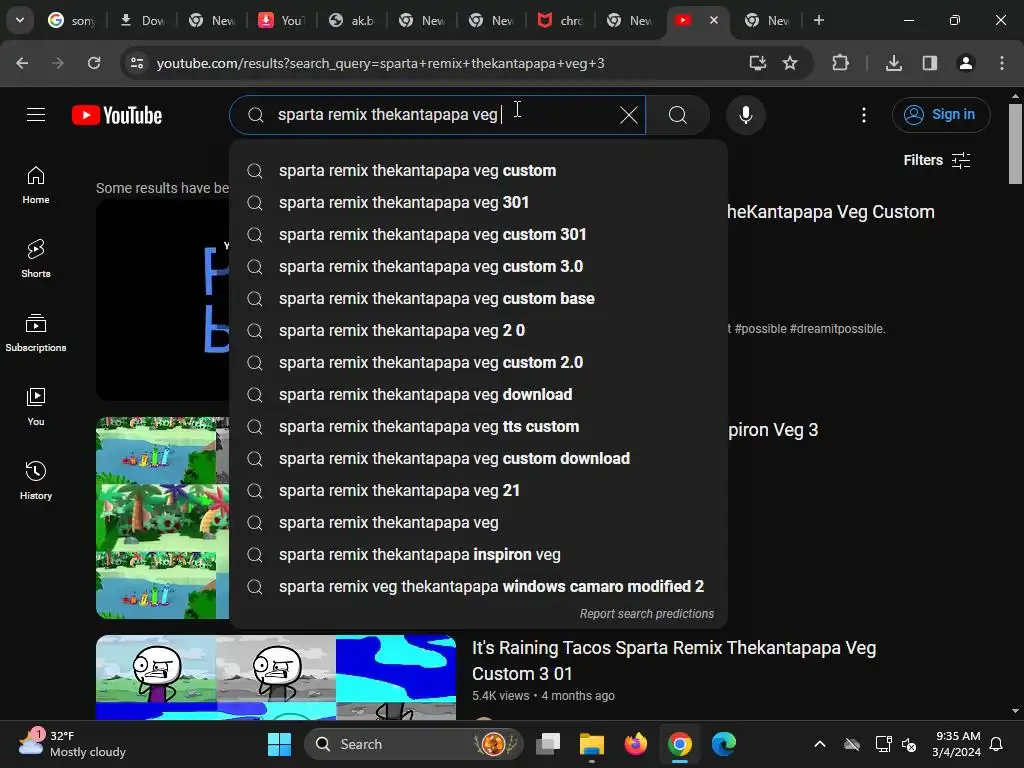Launch Microsoft Edge from the taskbar

click(x=724, y=744)
